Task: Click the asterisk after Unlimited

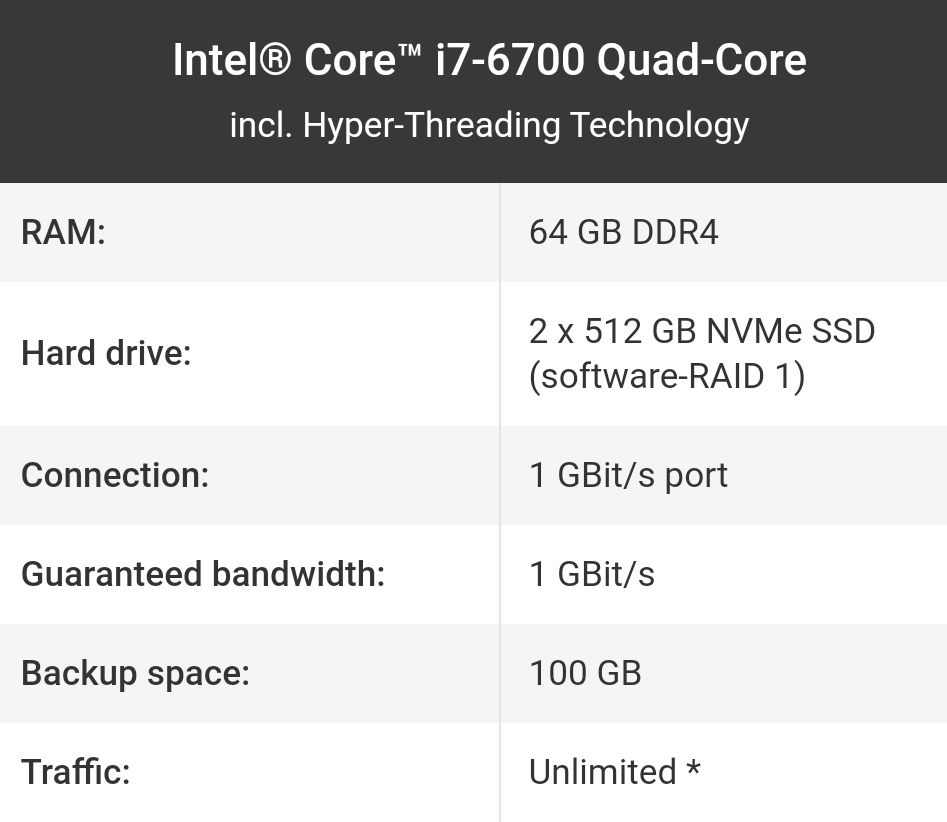Action: [693, 767]
